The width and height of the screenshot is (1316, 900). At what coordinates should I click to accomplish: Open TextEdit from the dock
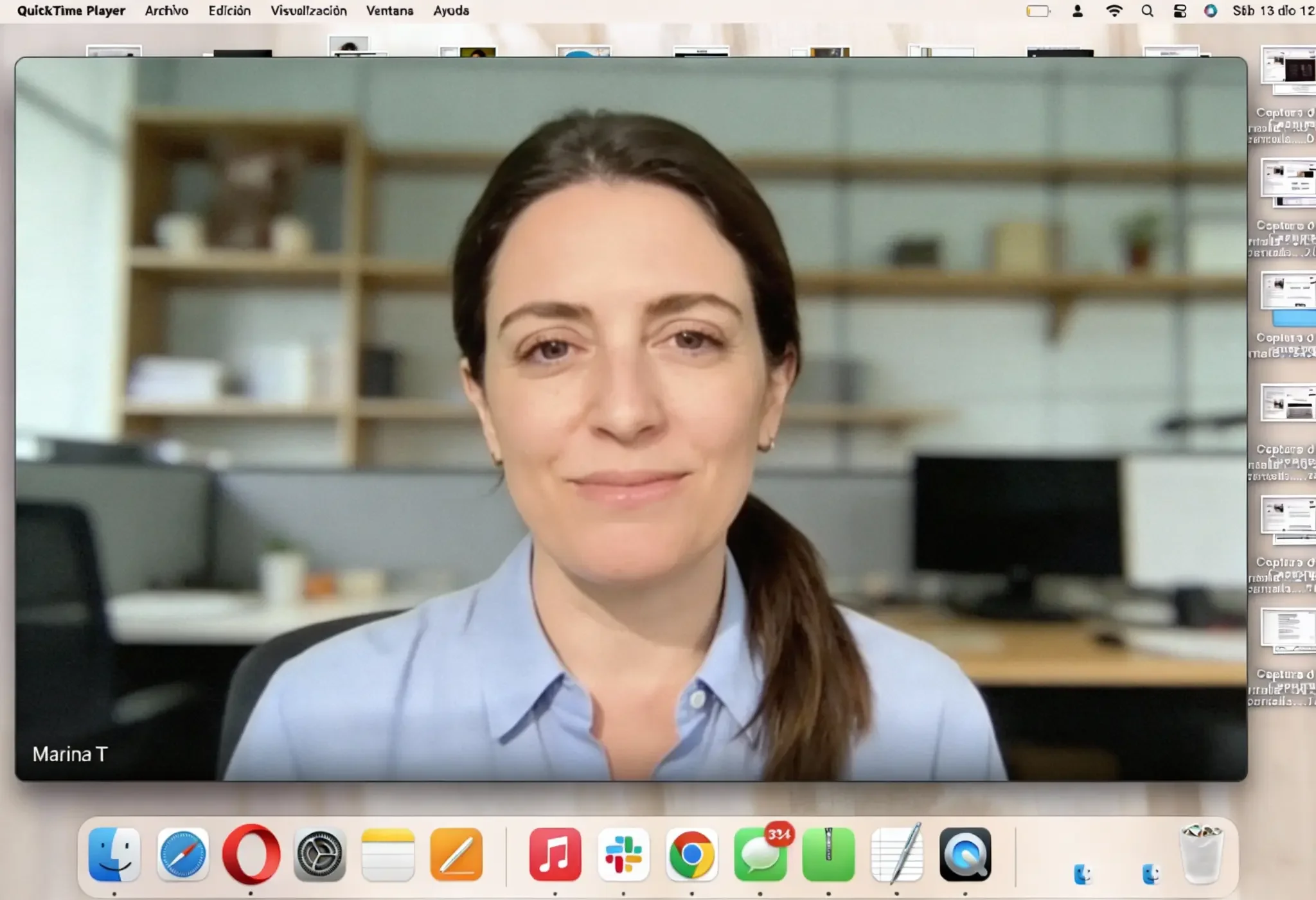coord(897,855)
